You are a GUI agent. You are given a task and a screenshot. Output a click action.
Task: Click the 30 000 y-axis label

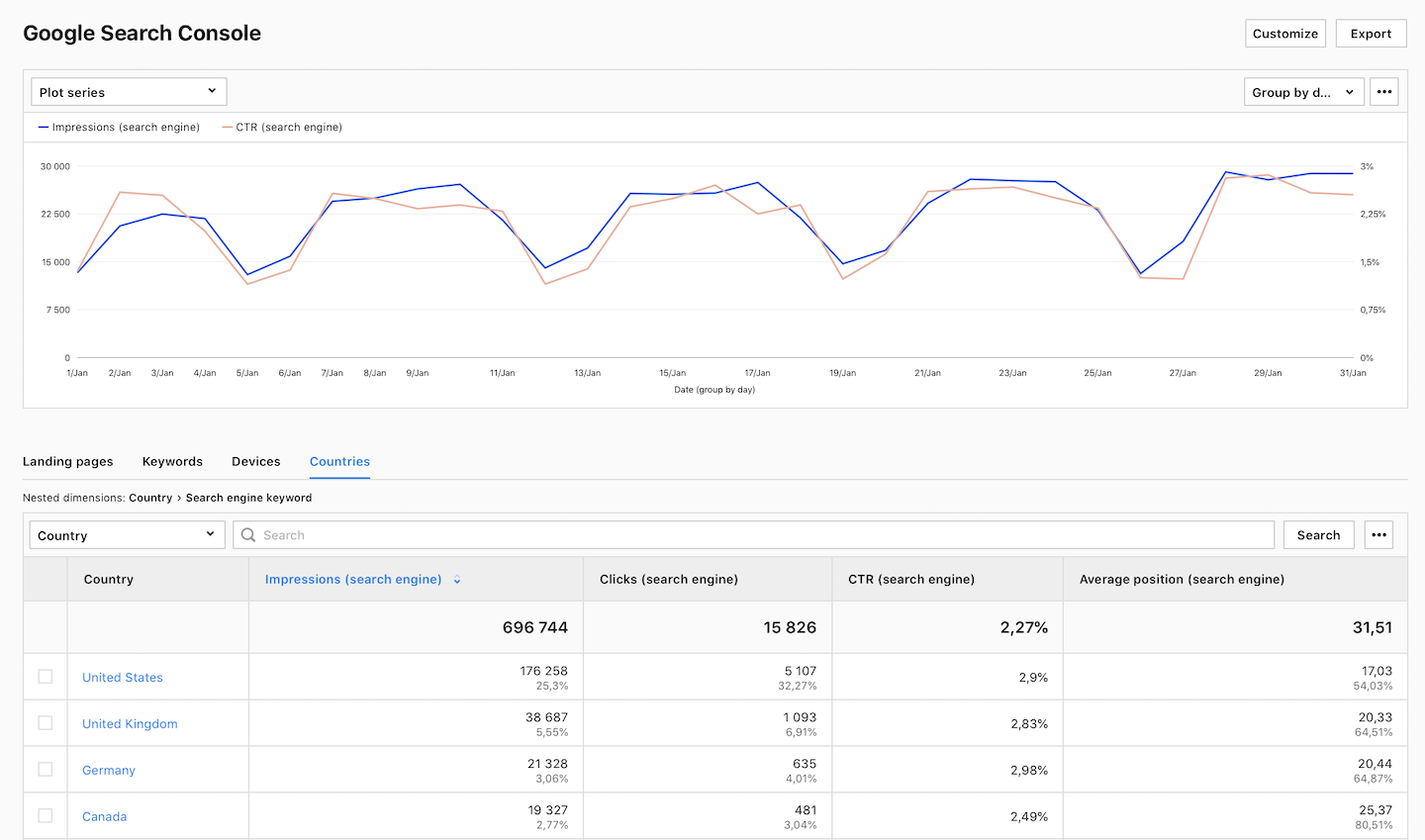55,166
